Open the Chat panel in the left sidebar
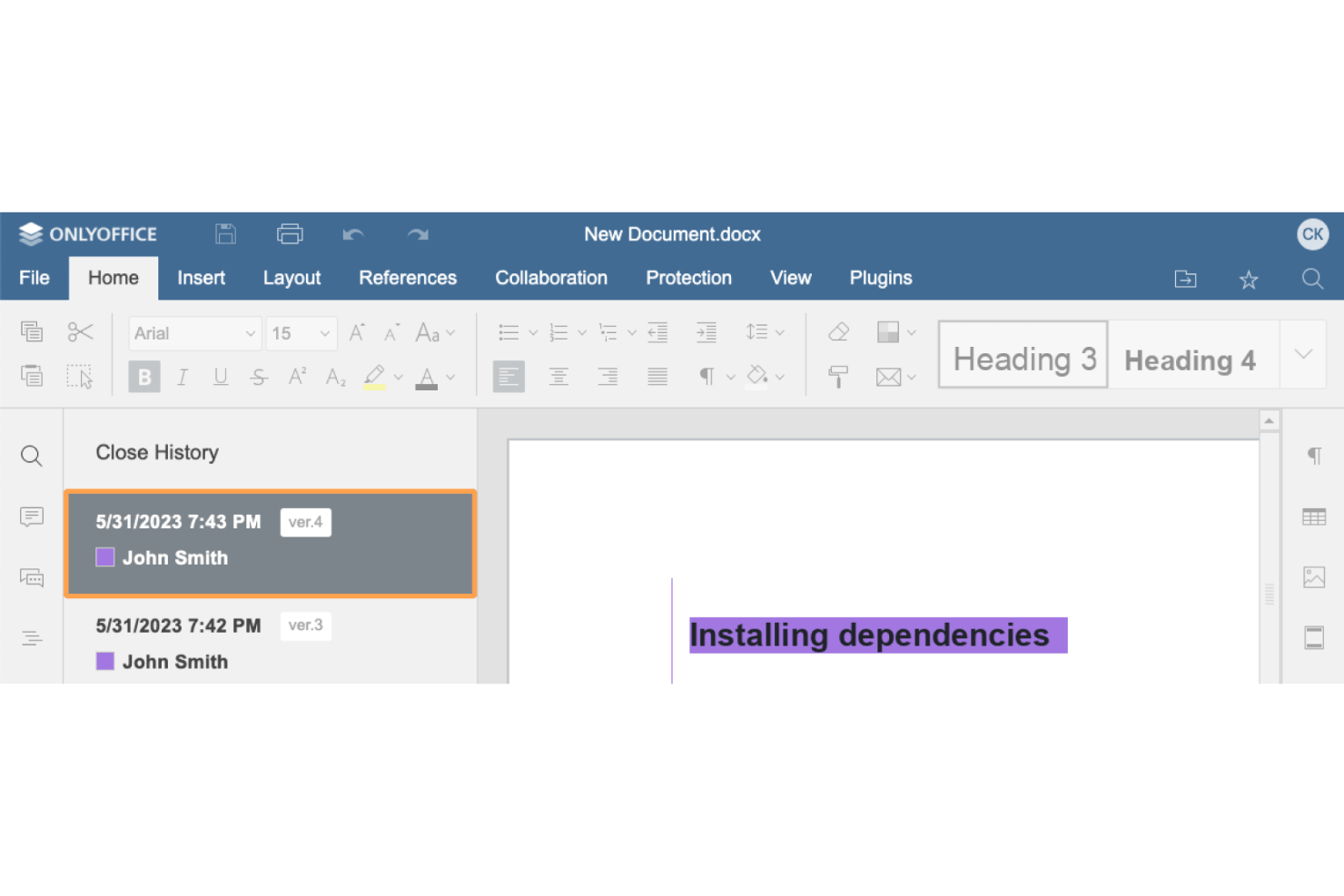The width and height of the screenshot is (1344, 896). click(32, 577)
